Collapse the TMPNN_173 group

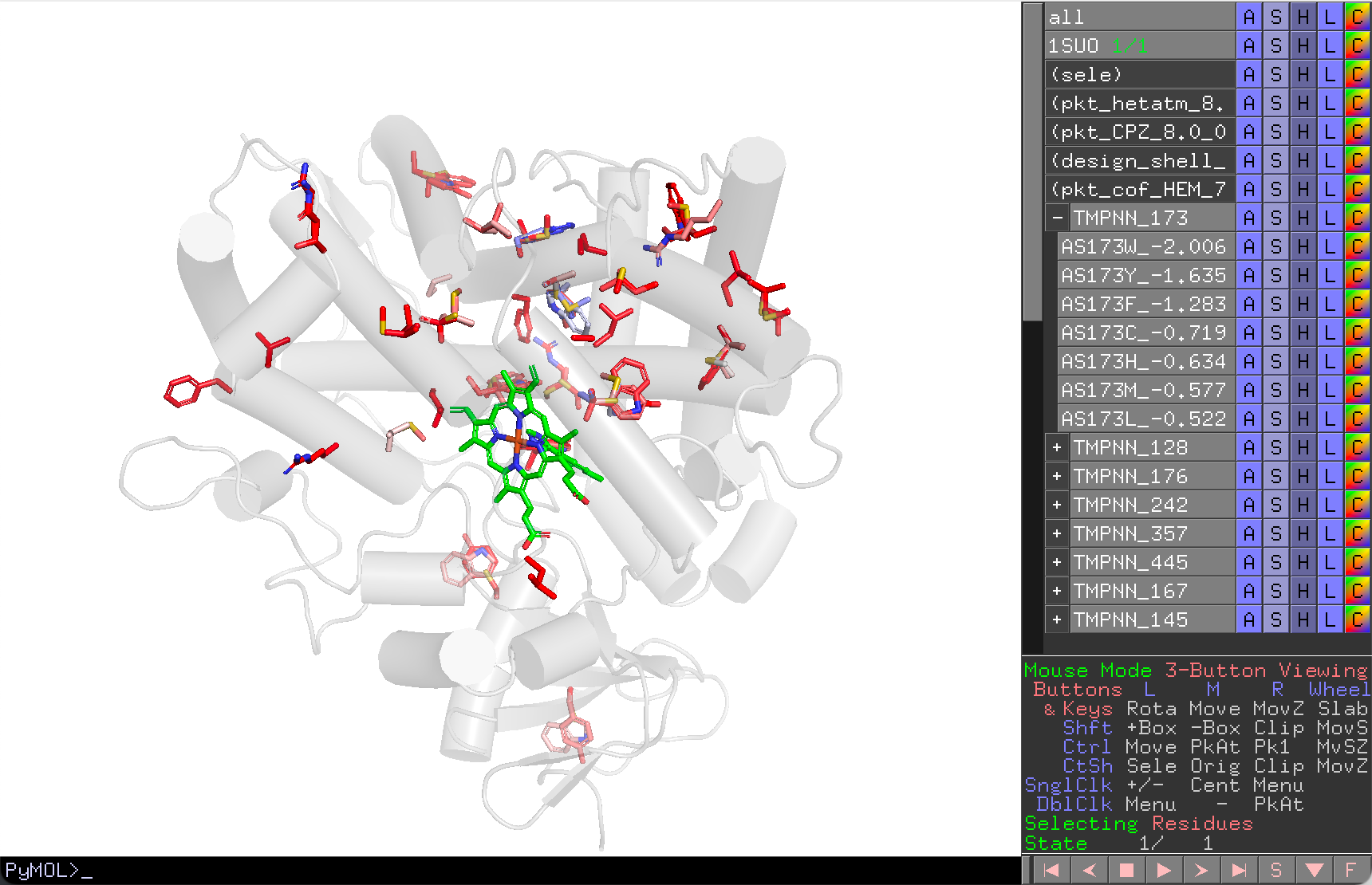click(1057, 218)
